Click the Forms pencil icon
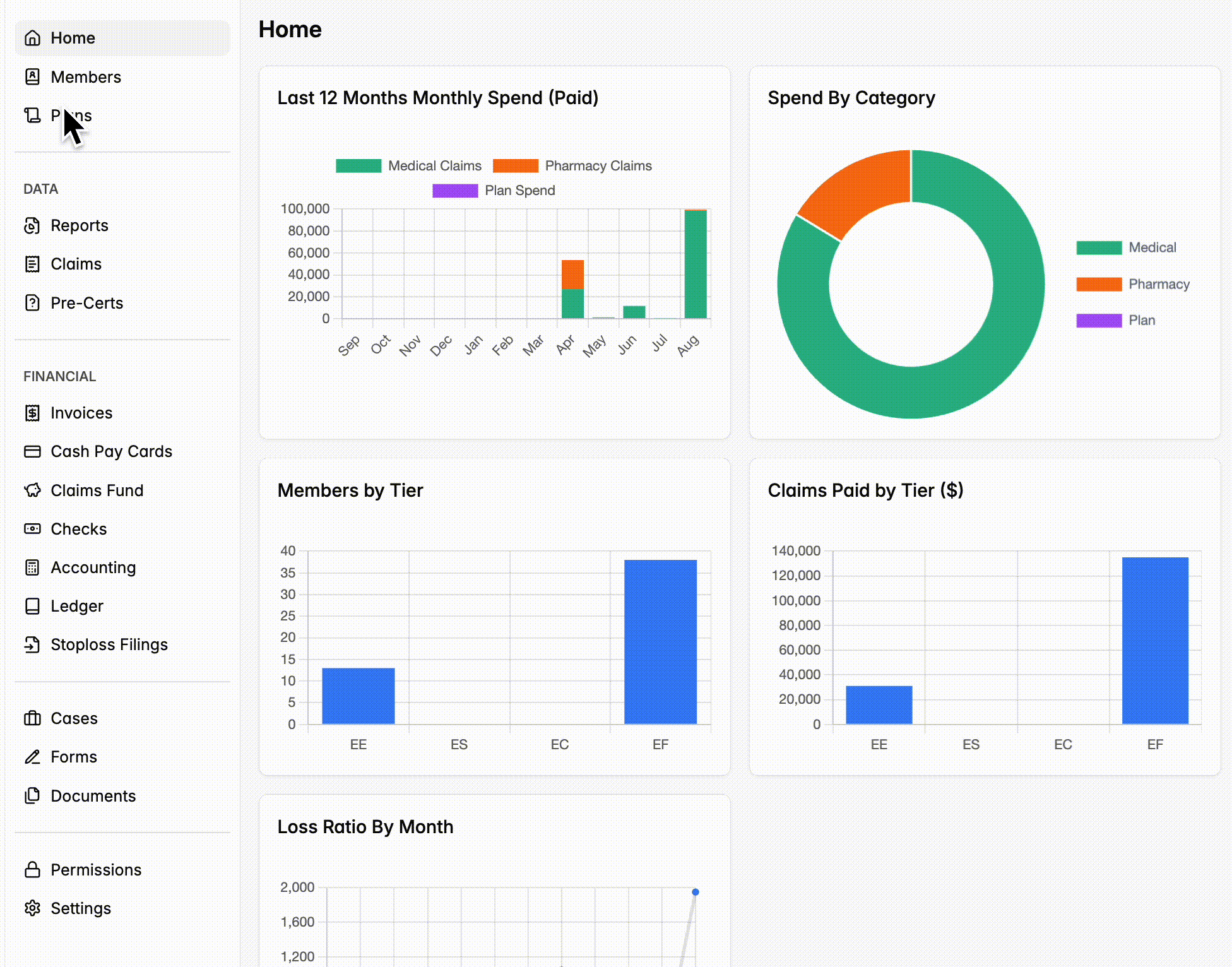The width and height of the screenshot is (1232, 967). click(x=32, y=757)
